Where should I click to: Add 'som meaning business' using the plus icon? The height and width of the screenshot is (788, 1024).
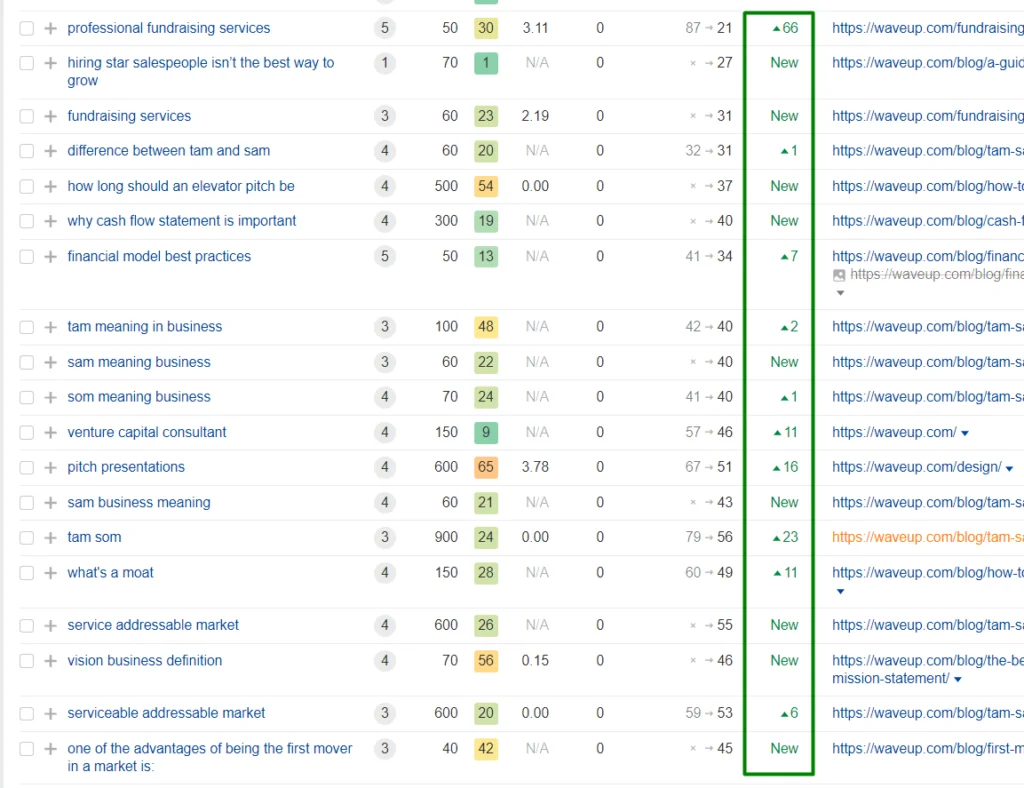coord(50,397)
